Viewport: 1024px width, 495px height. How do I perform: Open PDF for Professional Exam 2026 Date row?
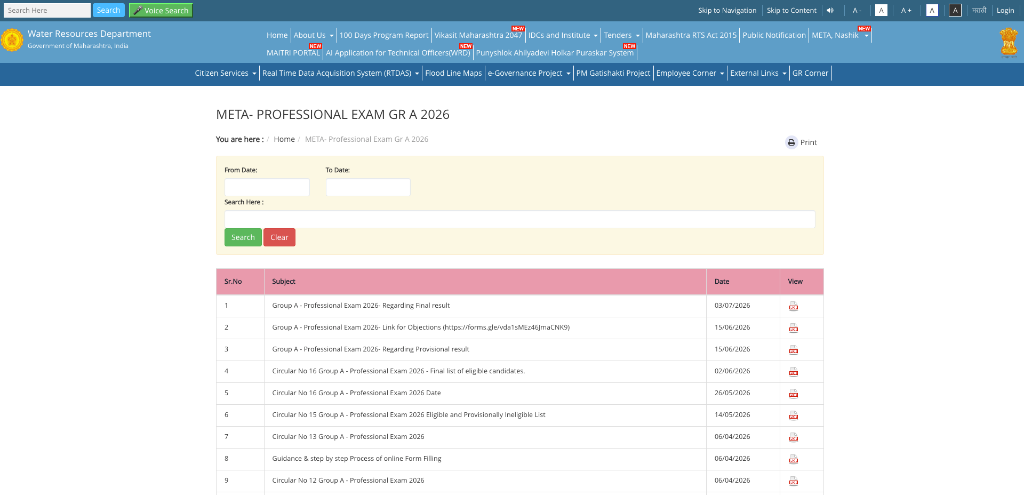point(793,394)
